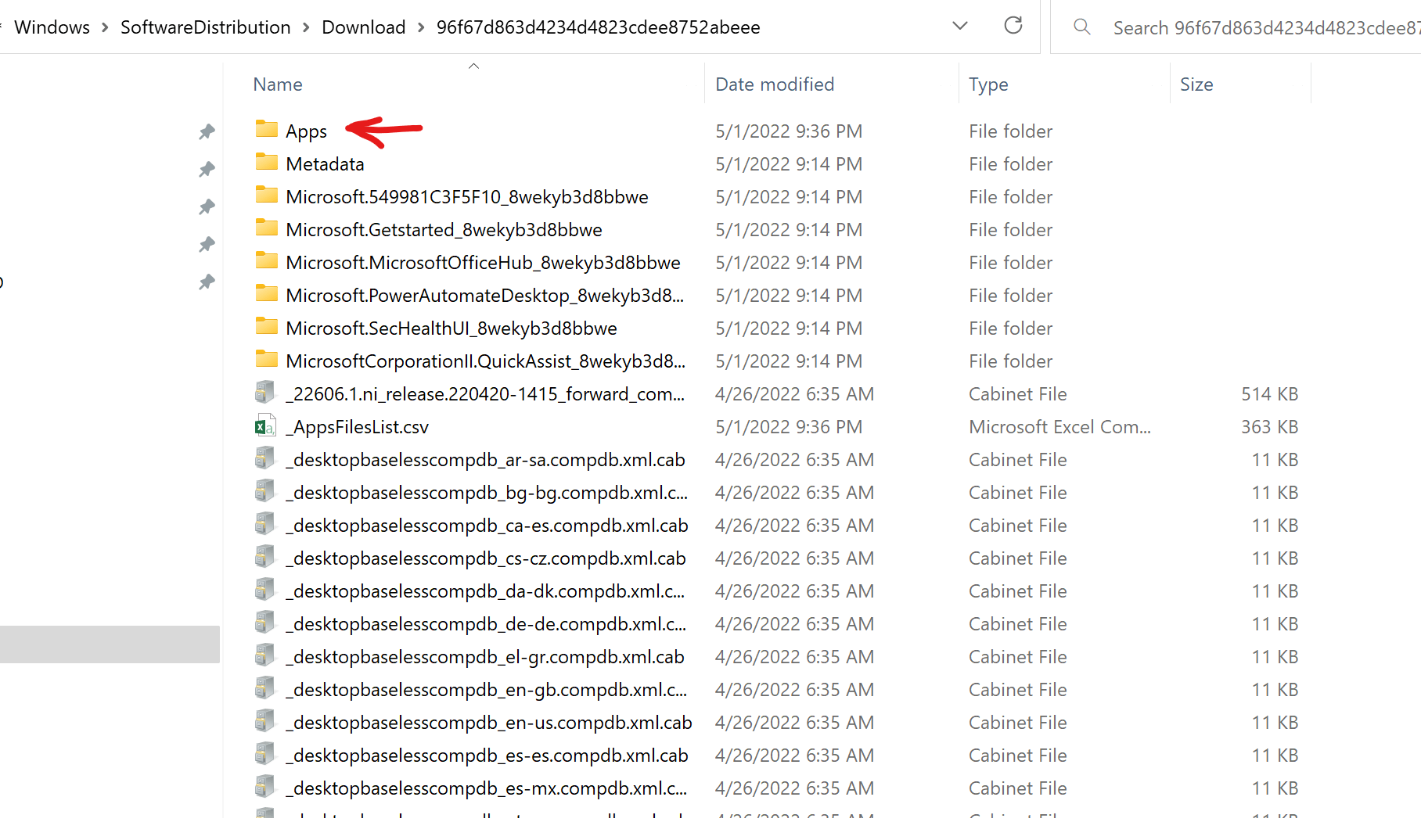Select the cs-cz compdb cabinet icon
Image resolution: width=1421 pixels, height=840 pixels.
(265, 556)
